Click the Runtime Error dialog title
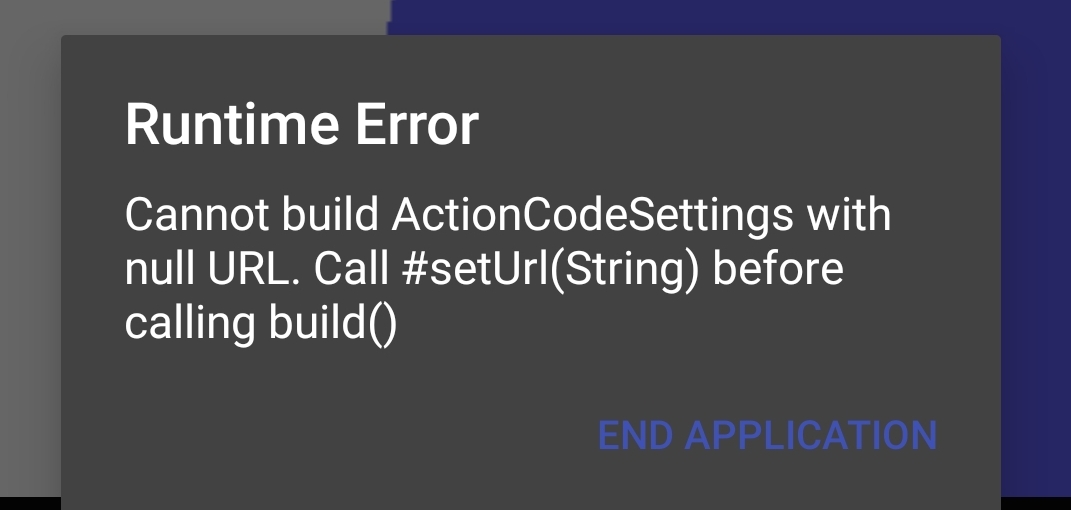 click(x=301, y=125)
